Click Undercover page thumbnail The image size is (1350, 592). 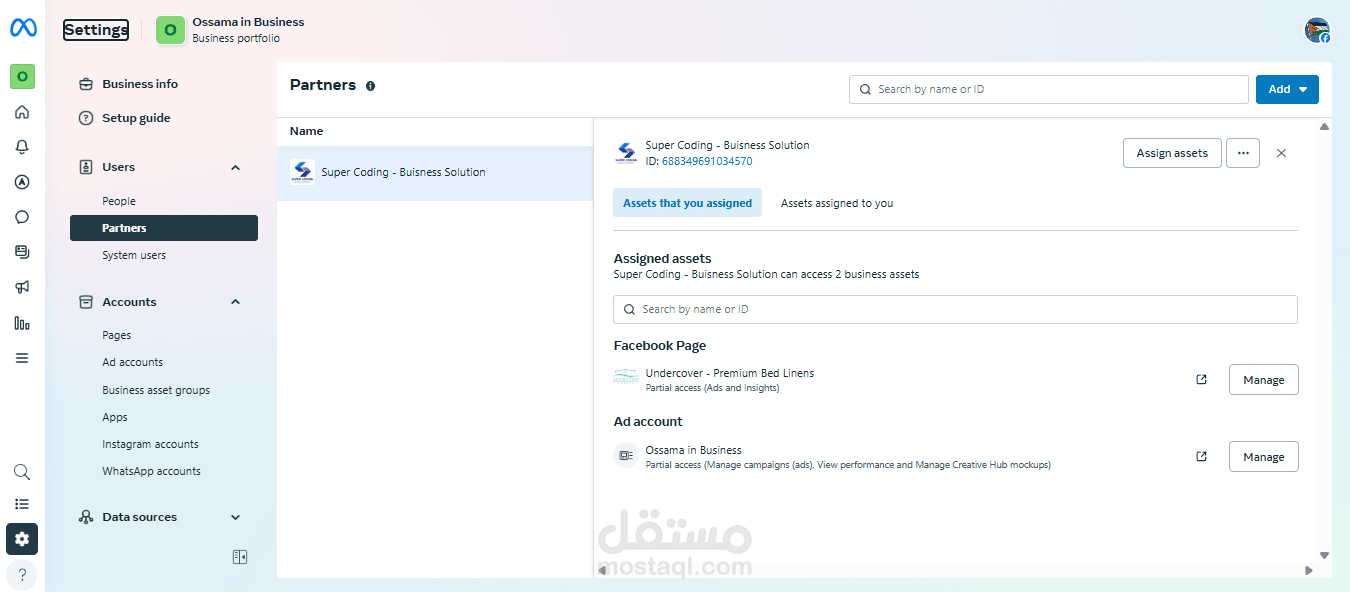click(x=626, y=379)
